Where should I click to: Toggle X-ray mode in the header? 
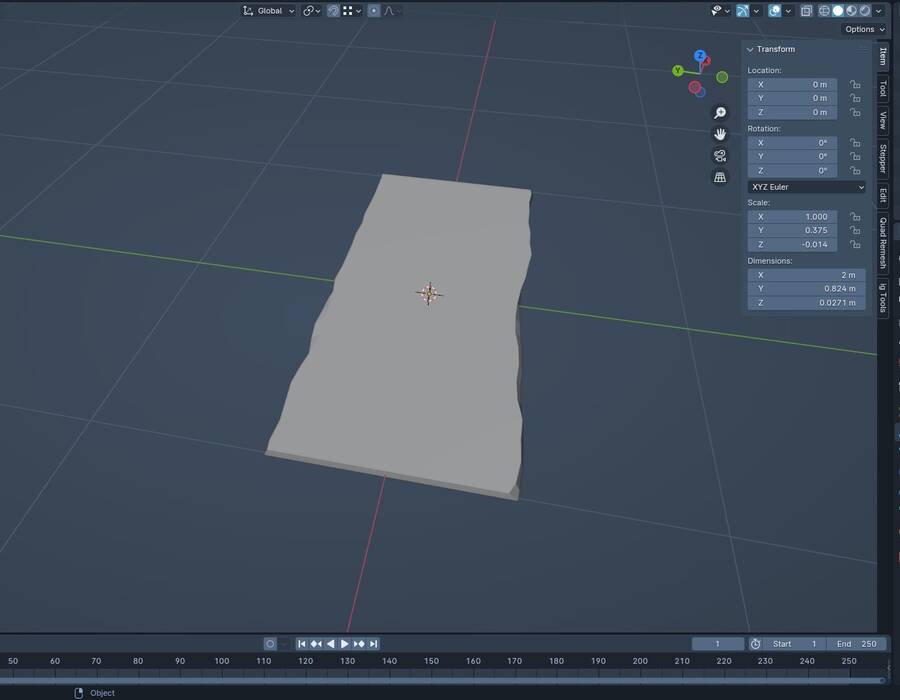coord(806,11)
